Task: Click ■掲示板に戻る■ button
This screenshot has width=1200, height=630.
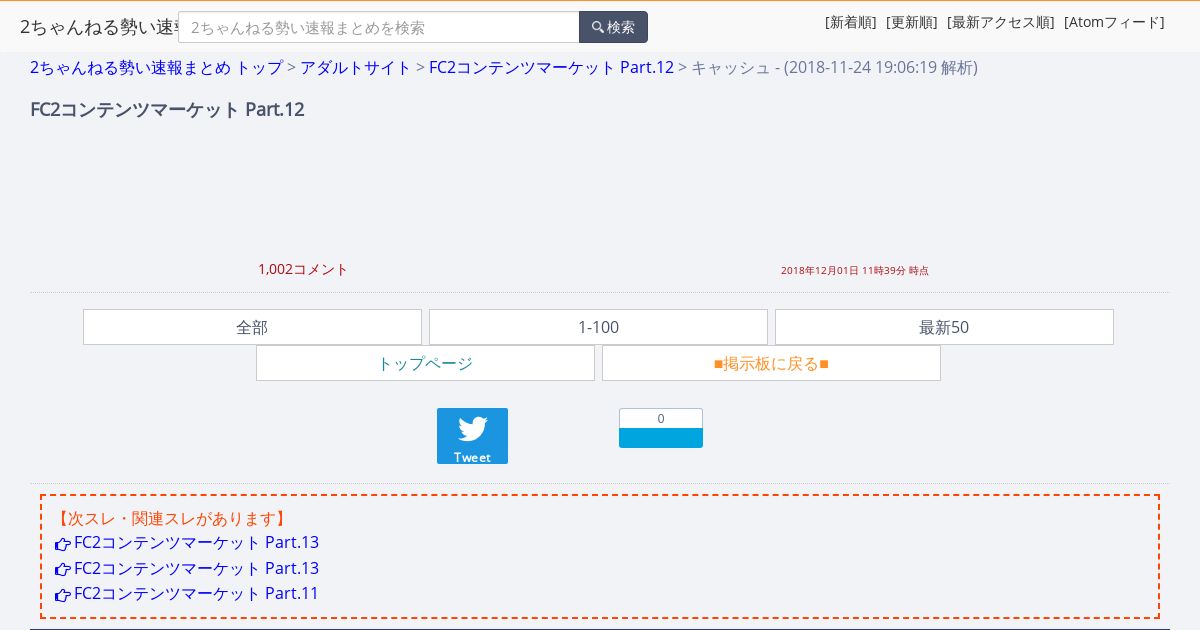Action: pyautogui.click(x=771, y=363)
